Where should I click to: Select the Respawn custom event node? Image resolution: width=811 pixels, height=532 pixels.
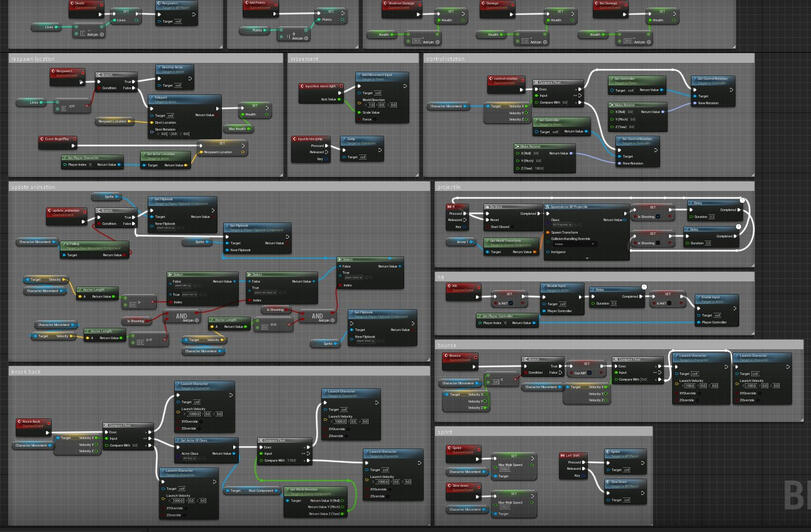tap(63, 72)
